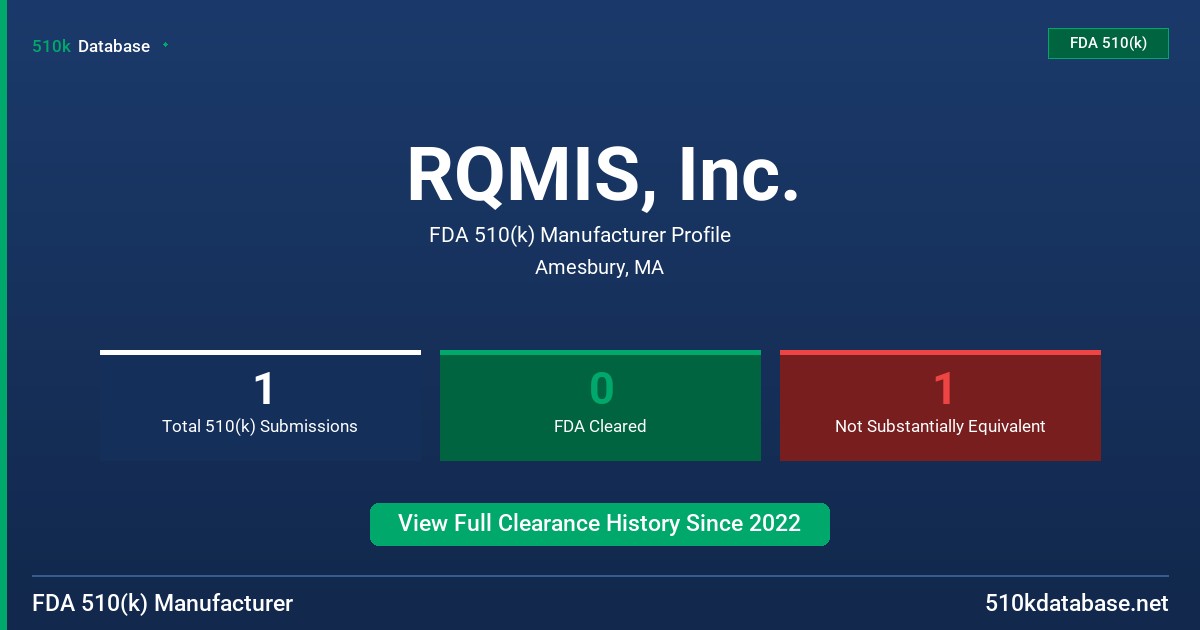Select the FDA 510(k) Manufacturer footer text

(x=163, y=603)
